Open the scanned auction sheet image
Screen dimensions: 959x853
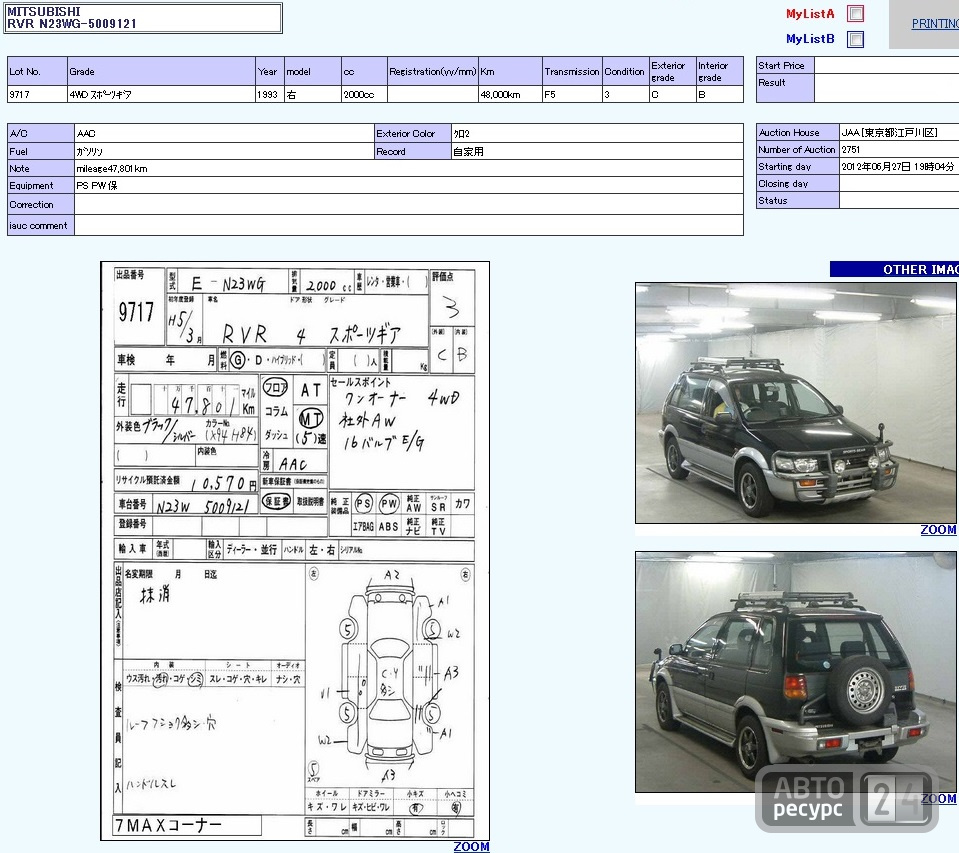295,550
